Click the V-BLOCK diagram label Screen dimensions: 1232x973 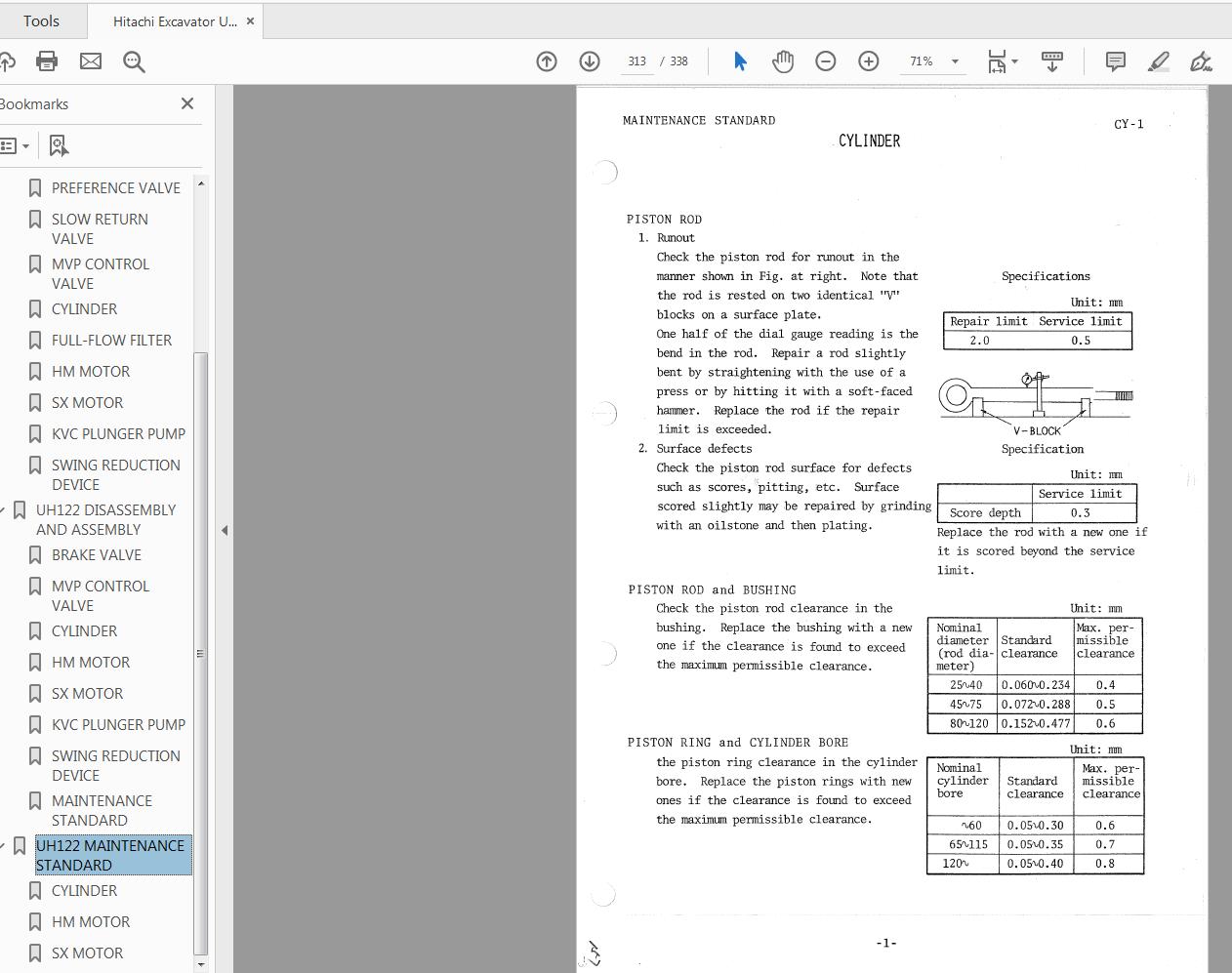point(1037,430)
